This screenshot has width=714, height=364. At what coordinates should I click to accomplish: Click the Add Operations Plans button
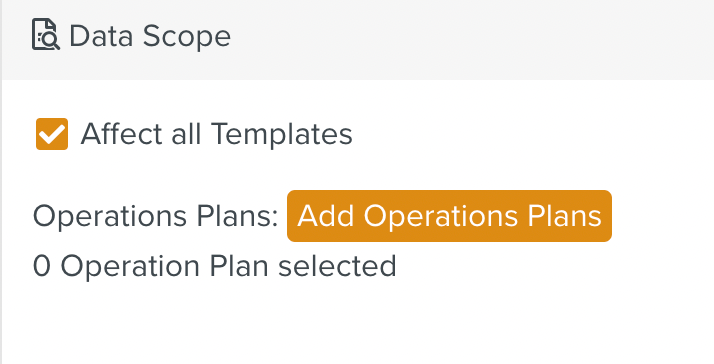pos(449,216)
